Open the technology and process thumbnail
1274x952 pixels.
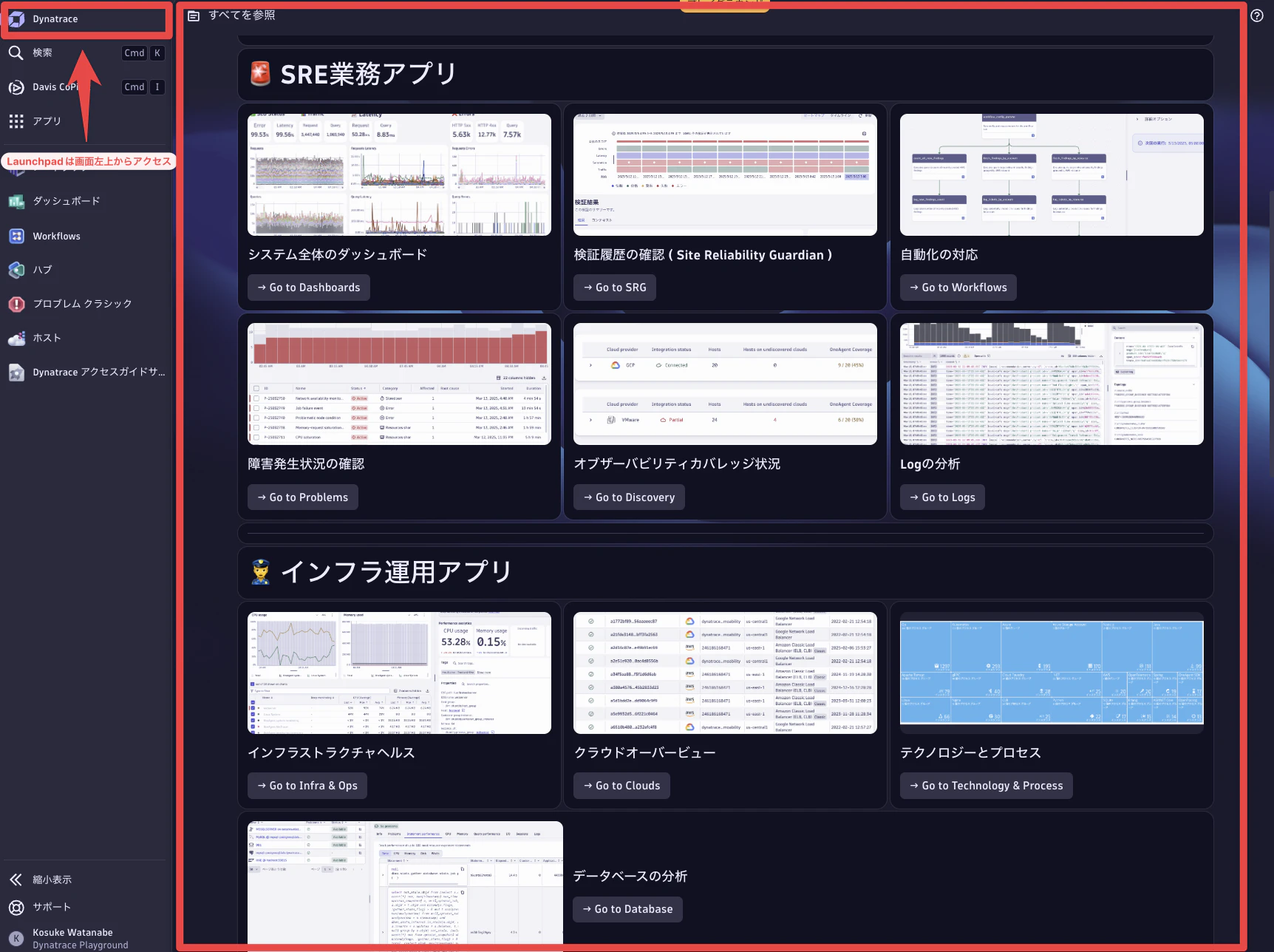click(x=1052, y=673)
